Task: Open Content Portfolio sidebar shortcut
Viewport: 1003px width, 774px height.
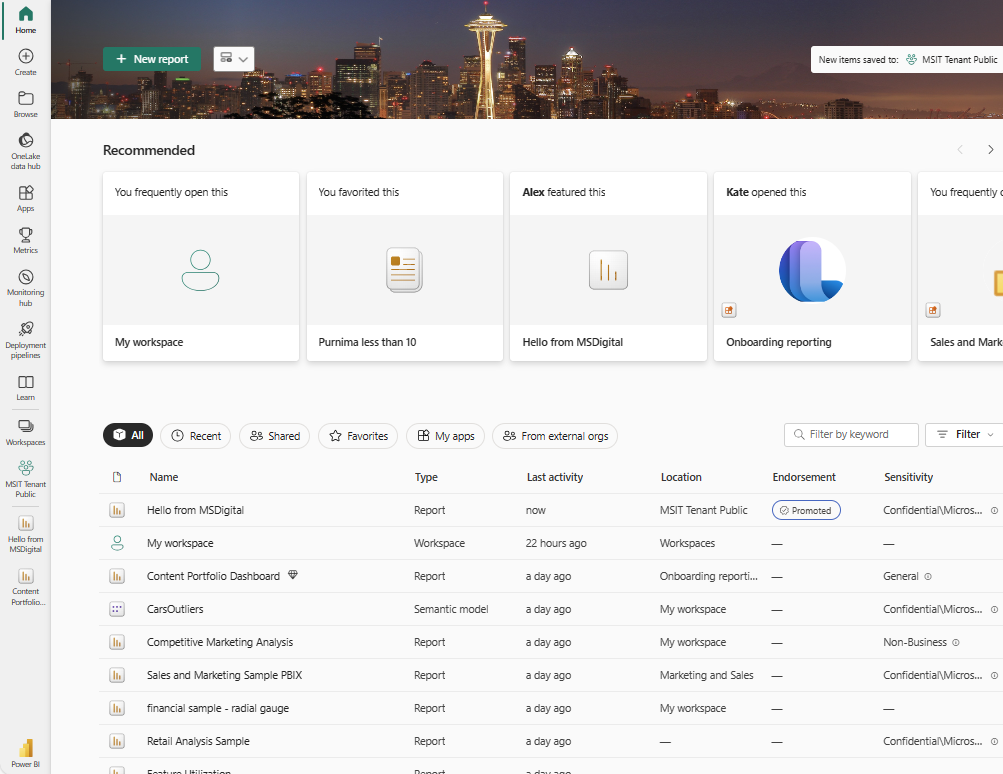Action: 26,587
